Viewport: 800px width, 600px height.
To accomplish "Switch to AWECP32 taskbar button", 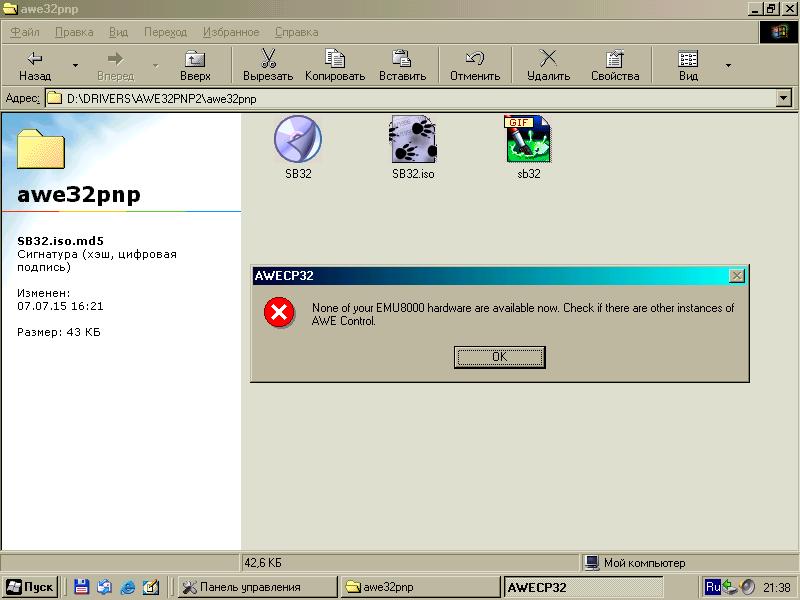I will 584,587.
